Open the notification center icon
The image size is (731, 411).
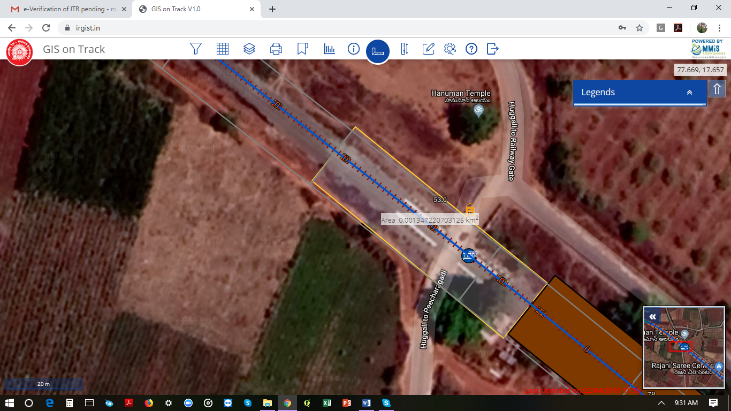tap(713, 403)
